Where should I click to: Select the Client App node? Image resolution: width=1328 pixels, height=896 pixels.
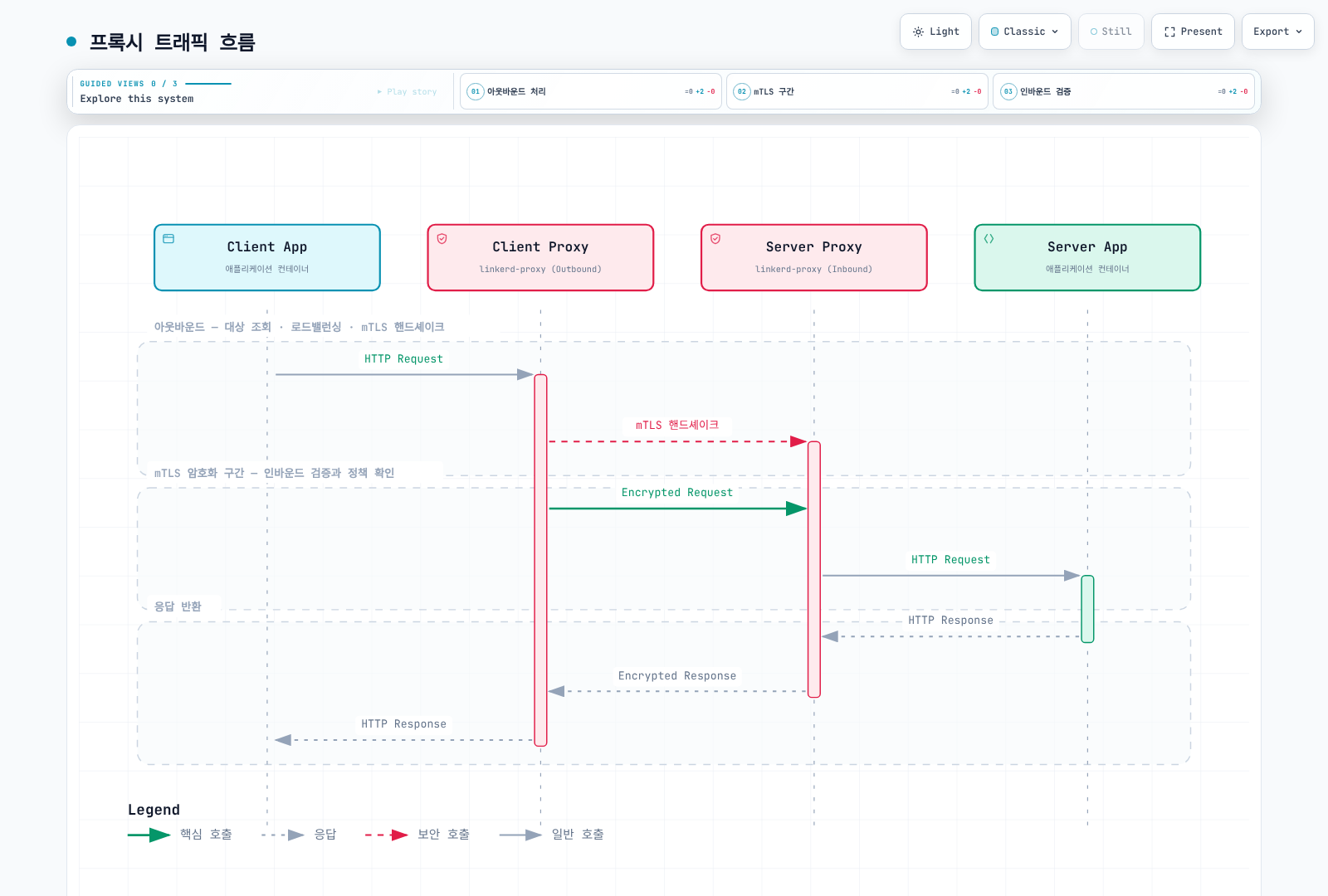pos(267,257)
